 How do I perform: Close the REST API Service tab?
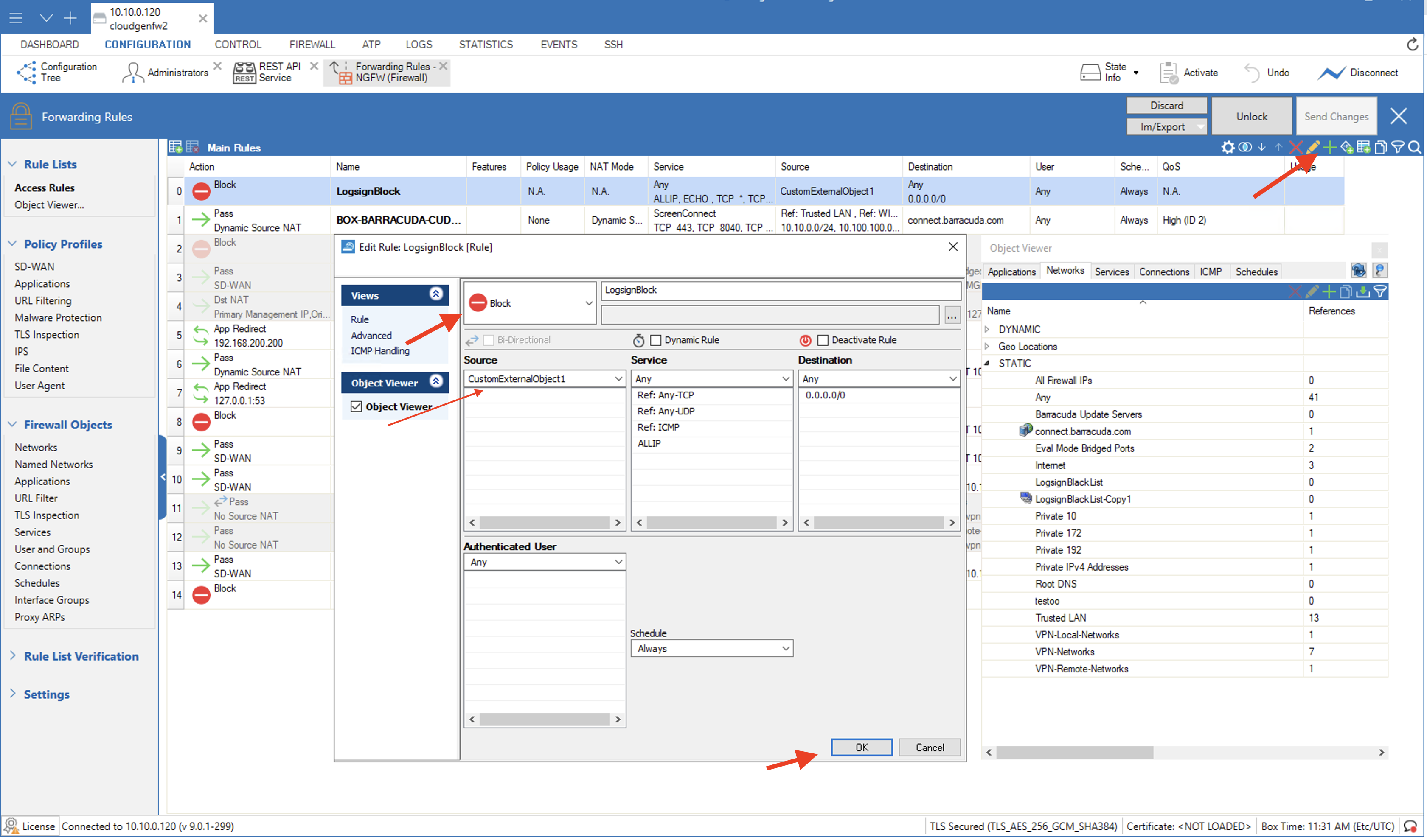(x=314, y=66)
